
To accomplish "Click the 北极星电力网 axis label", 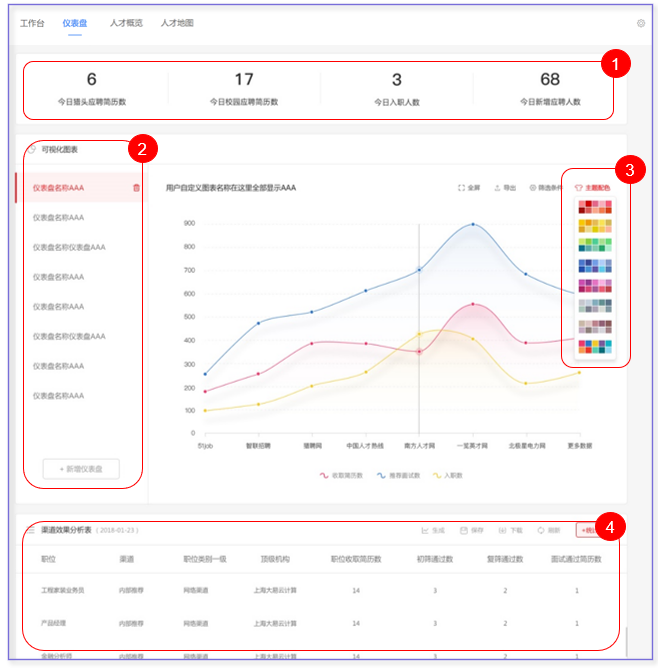I will [x=527, y=446].
